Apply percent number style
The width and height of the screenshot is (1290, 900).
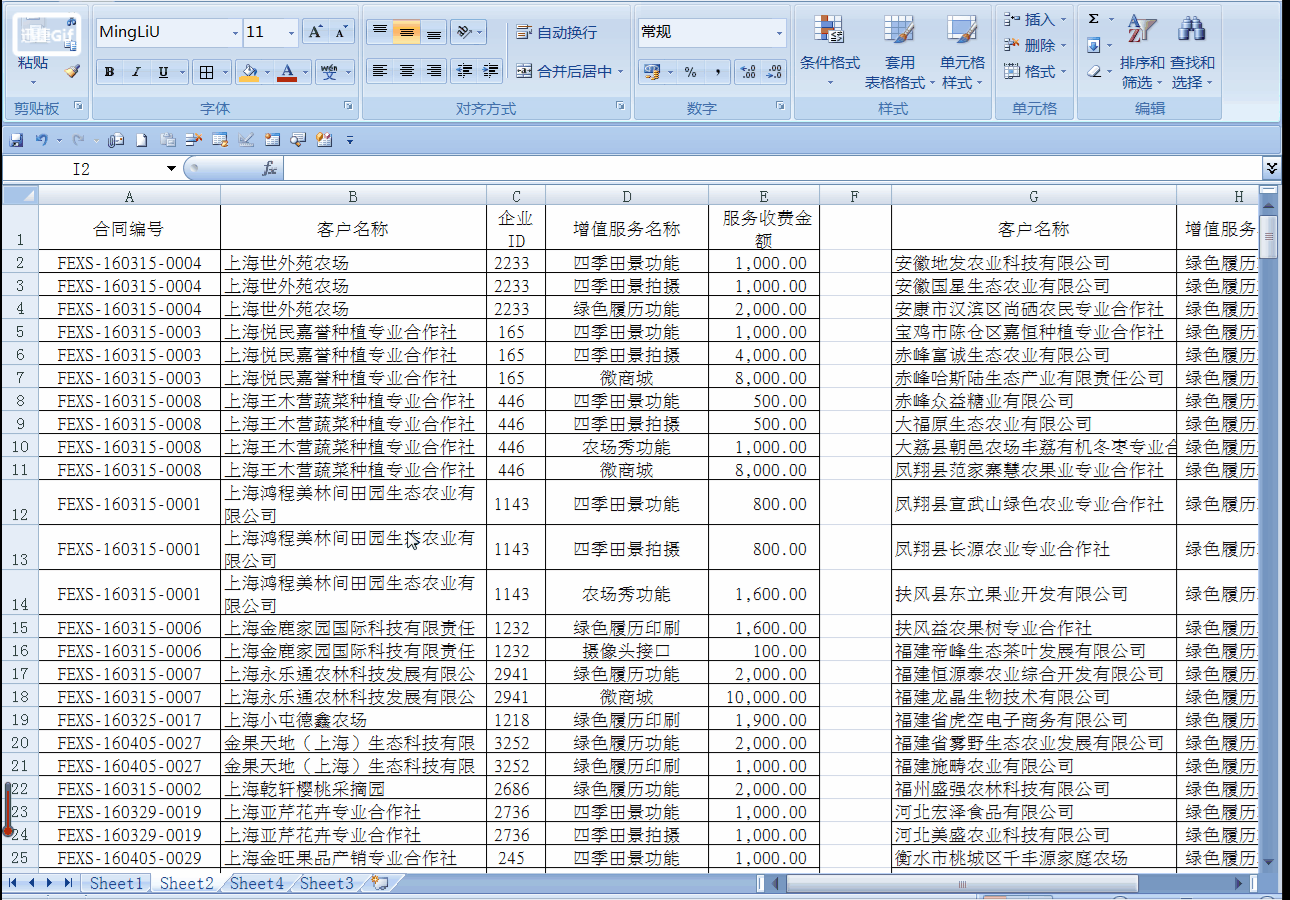(688, 72)
